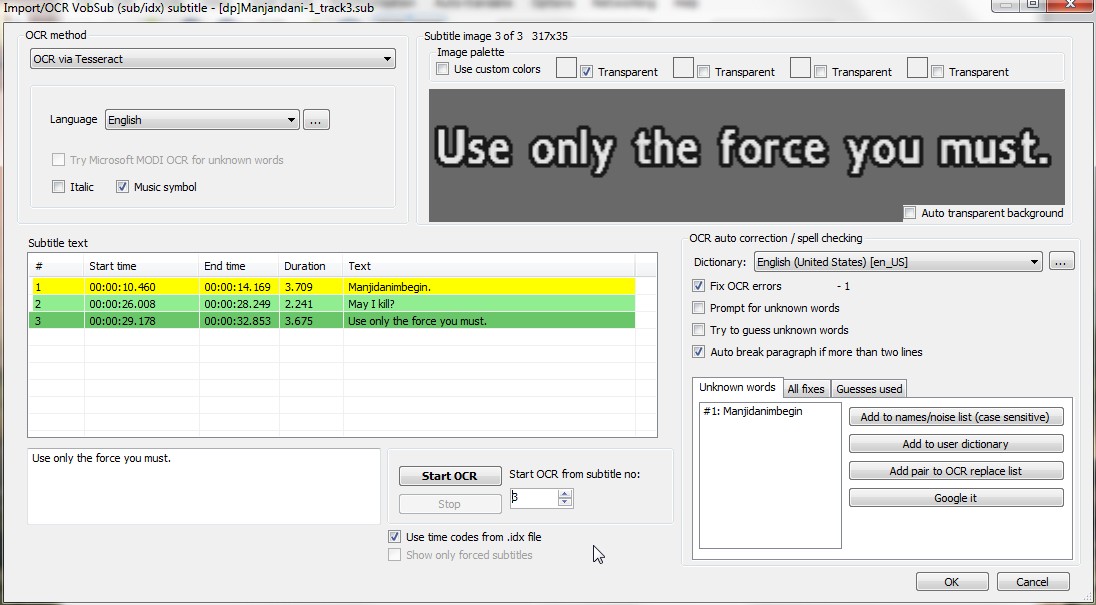
Task: Click the third image palette color swatch
Action: 800,68
